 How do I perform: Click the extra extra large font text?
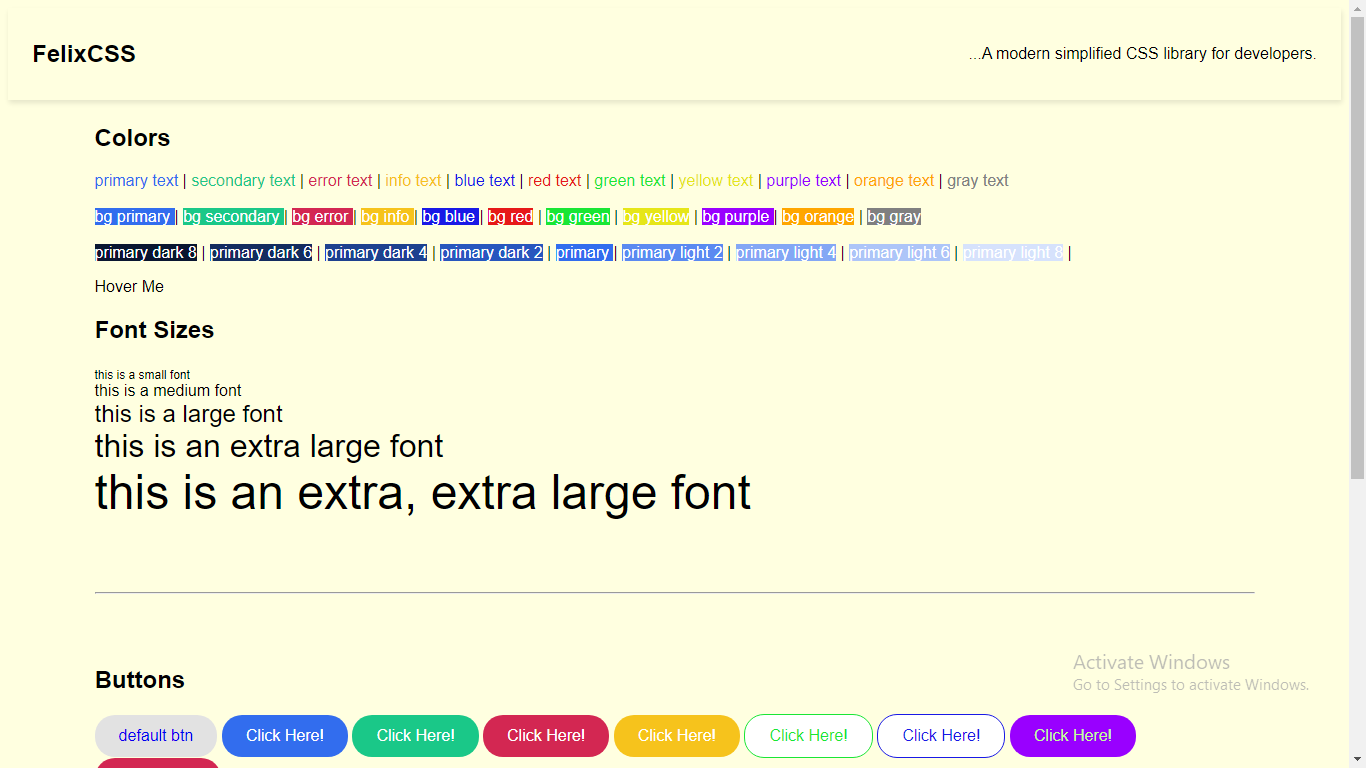click(x=421, y=493)
